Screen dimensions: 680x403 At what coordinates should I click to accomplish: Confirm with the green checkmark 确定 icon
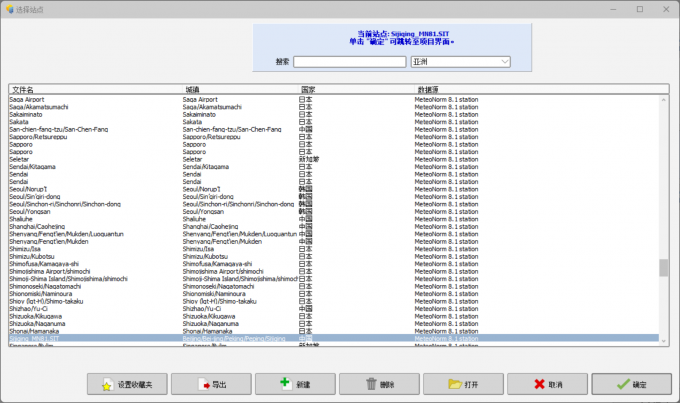pyautogui.click(x=623, y=384)
